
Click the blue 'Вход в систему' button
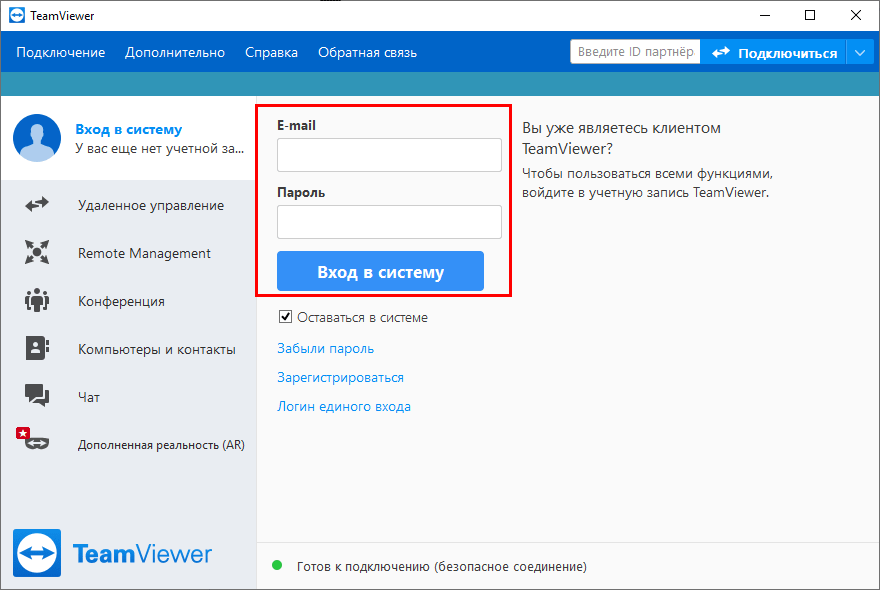(380, 271)
